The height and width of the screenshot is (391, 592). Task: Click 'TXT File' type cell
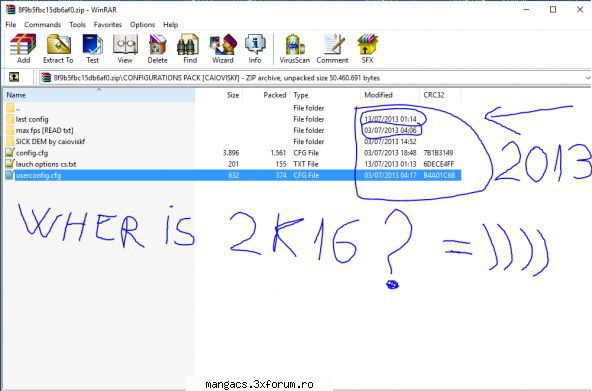306,164
